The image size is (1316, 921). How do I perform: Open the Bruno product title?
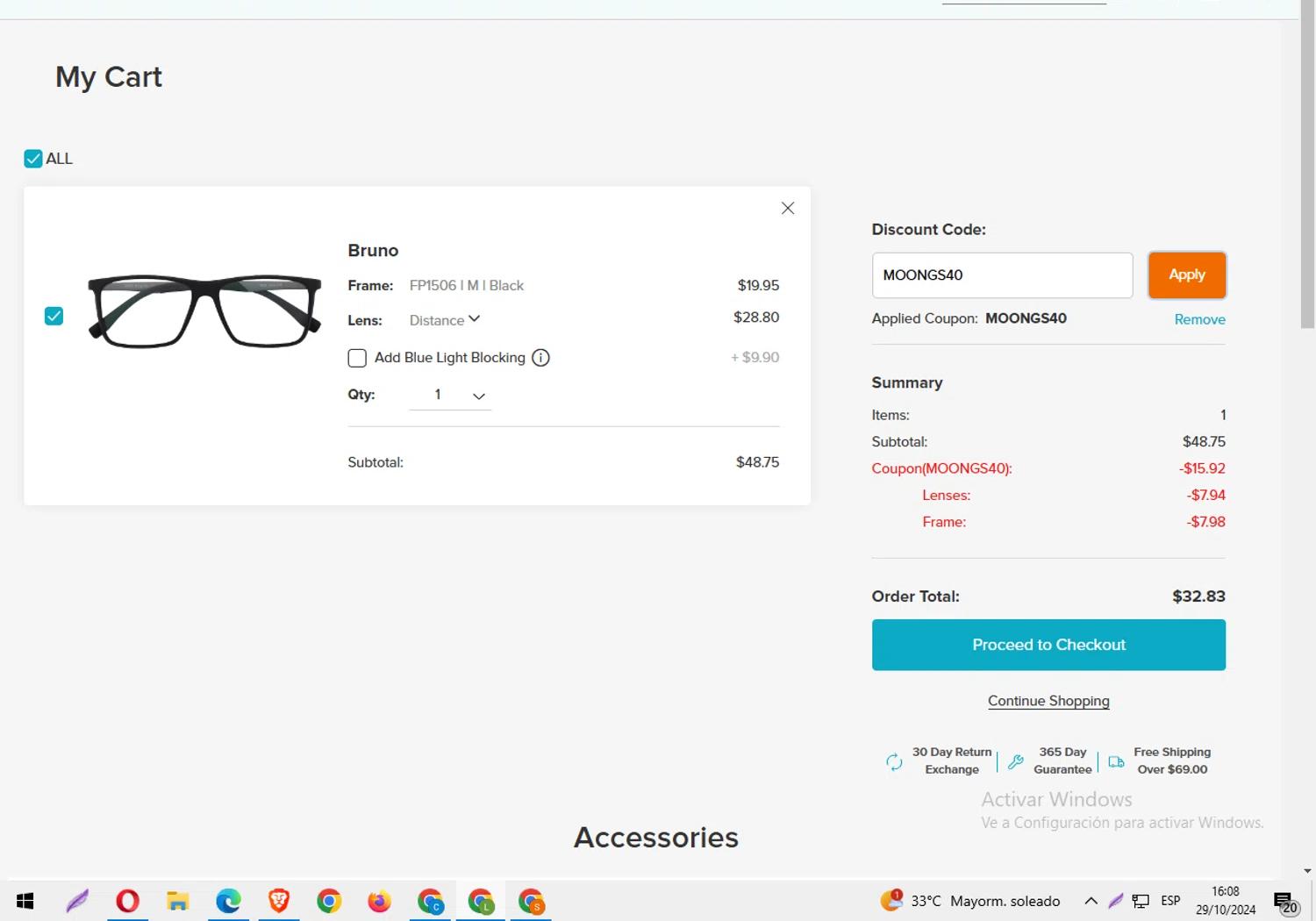tap(373, 251)
